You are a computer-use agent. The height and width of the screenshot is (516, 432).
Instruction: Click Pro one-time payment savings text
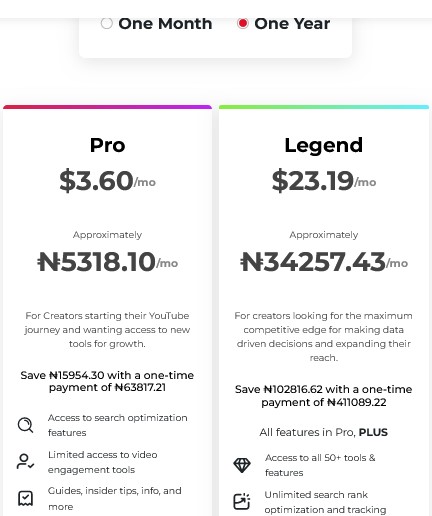(107, 381)
